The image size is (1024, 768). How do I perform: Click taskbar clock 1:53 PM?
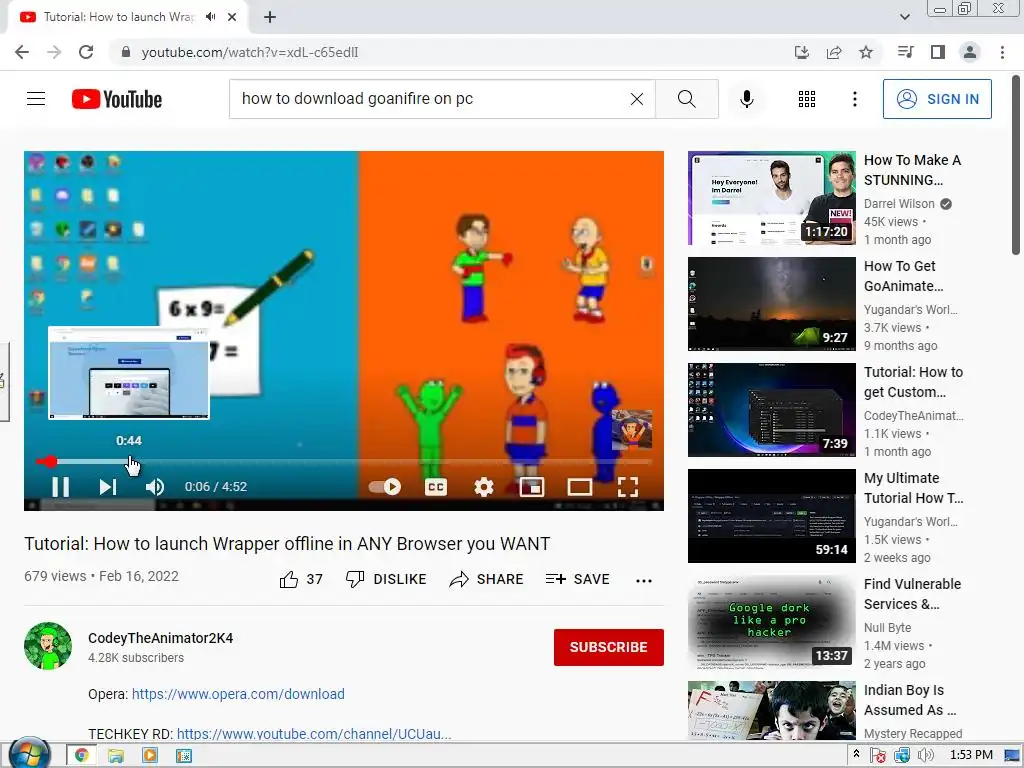(x=971, y=755)
